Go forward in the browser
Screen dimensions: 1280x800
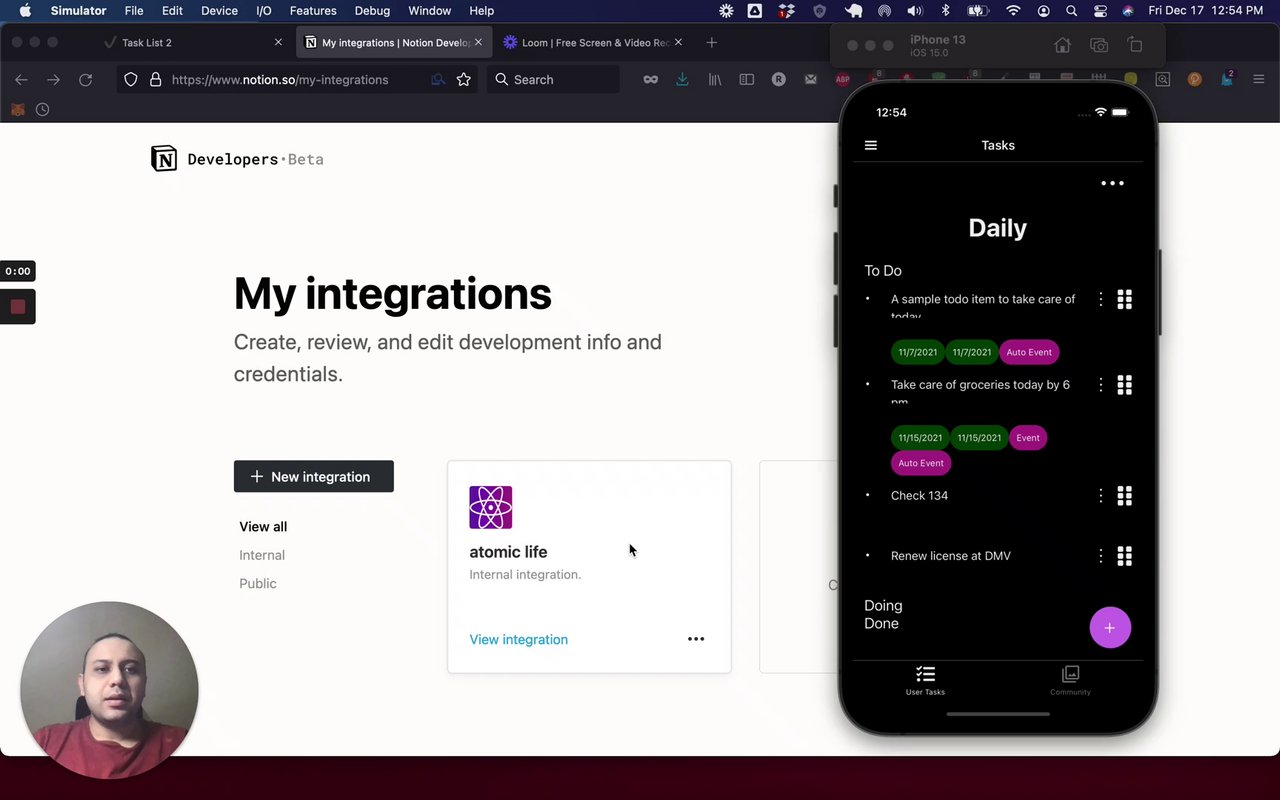point(53,80)
